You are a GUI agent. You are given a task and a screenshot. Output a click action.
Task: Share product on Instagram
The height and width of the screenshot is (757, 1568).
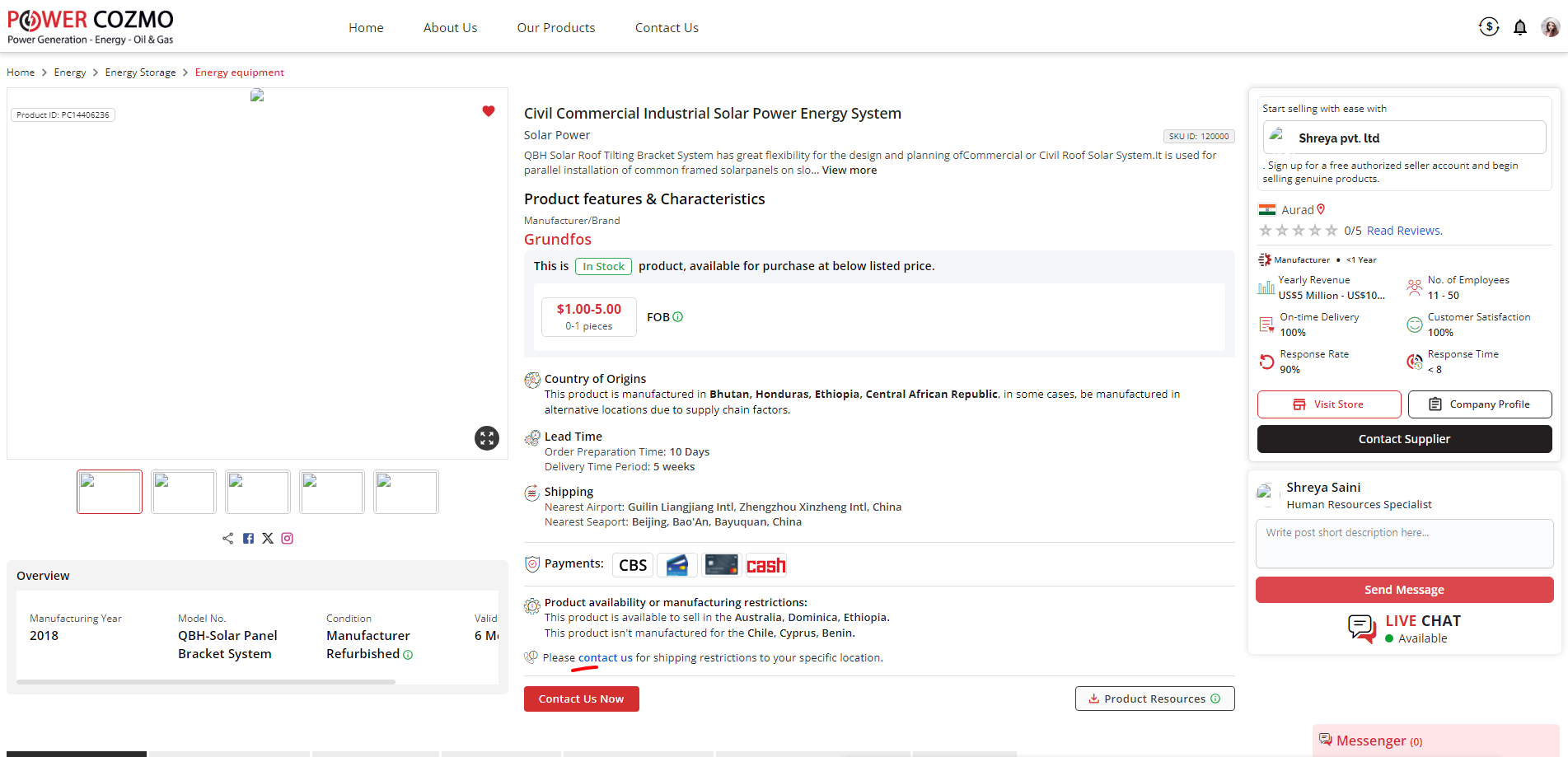(x=288, y=539)
